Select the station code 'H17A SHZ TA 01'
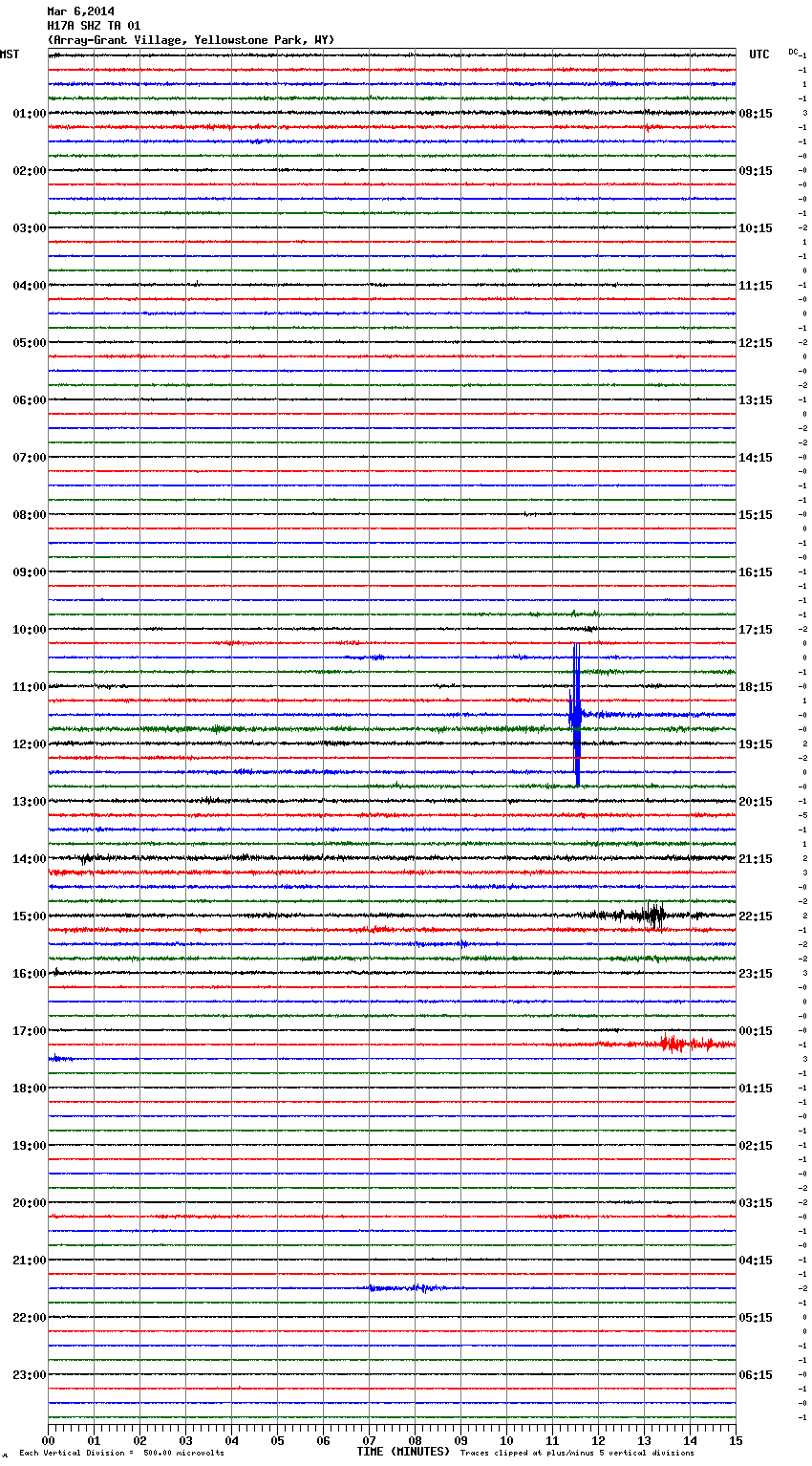The image size is (812, 1466). click(94, 26)
